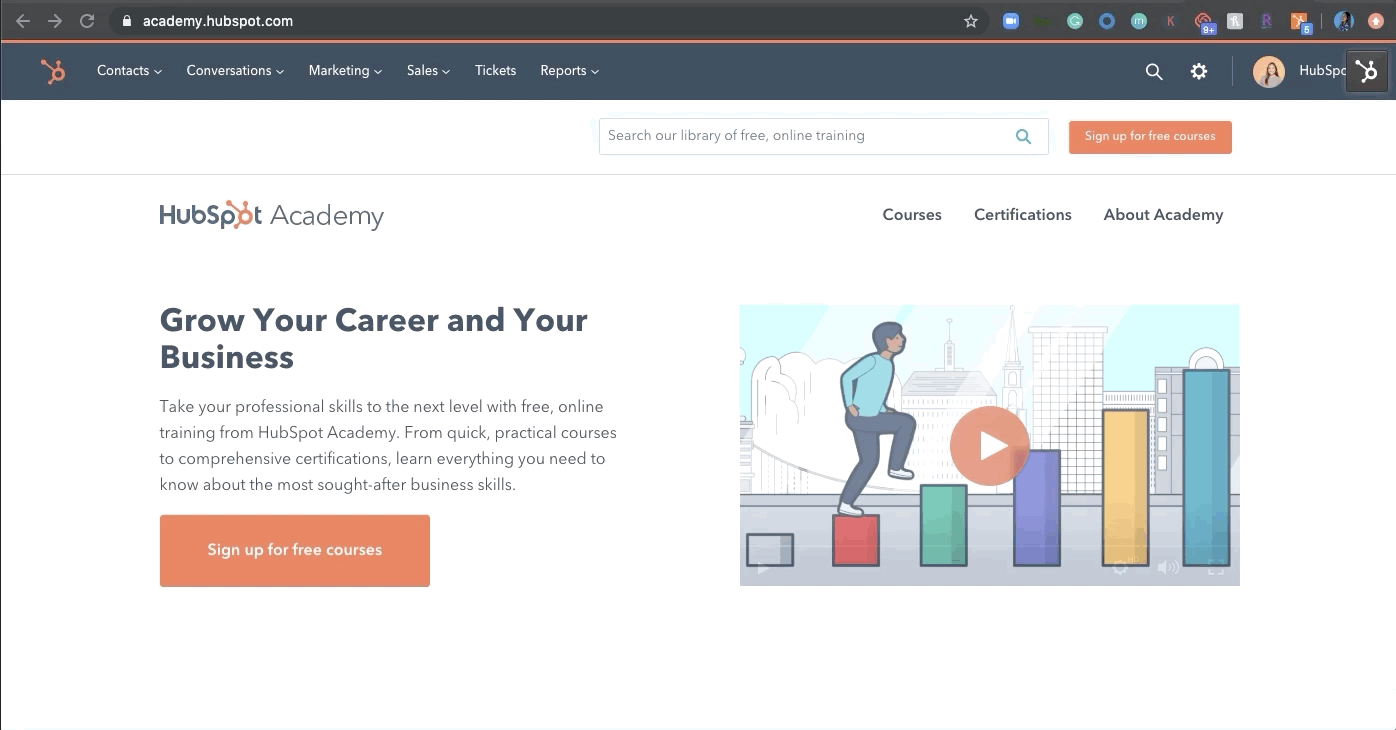The width and height of the screenshot is (1396, 730).
Task: Click the red swirl extension with 9+ badge
Action: (1205, 22)
